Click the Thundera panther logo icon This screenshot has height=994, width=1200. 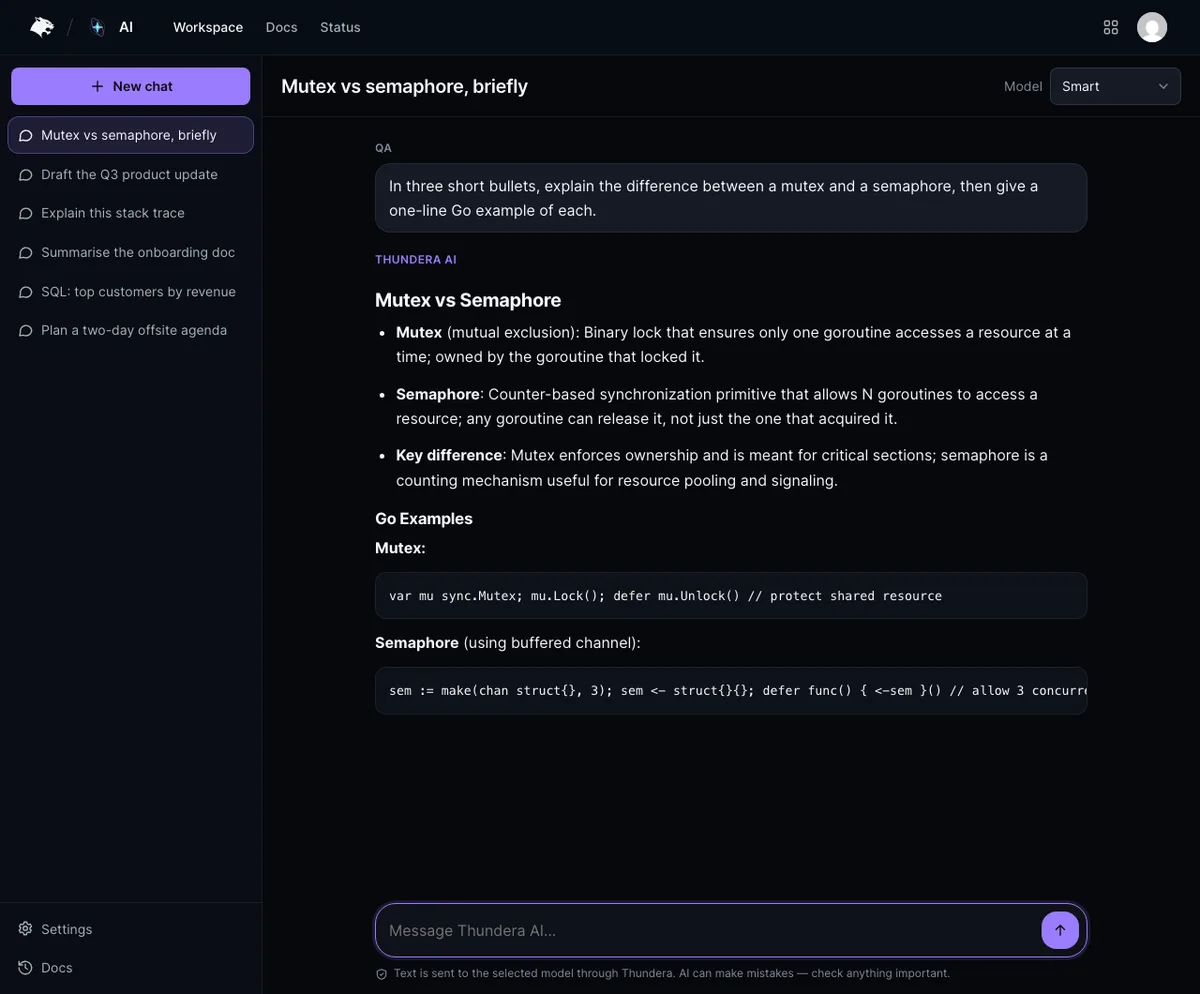[x=42, y=27]
